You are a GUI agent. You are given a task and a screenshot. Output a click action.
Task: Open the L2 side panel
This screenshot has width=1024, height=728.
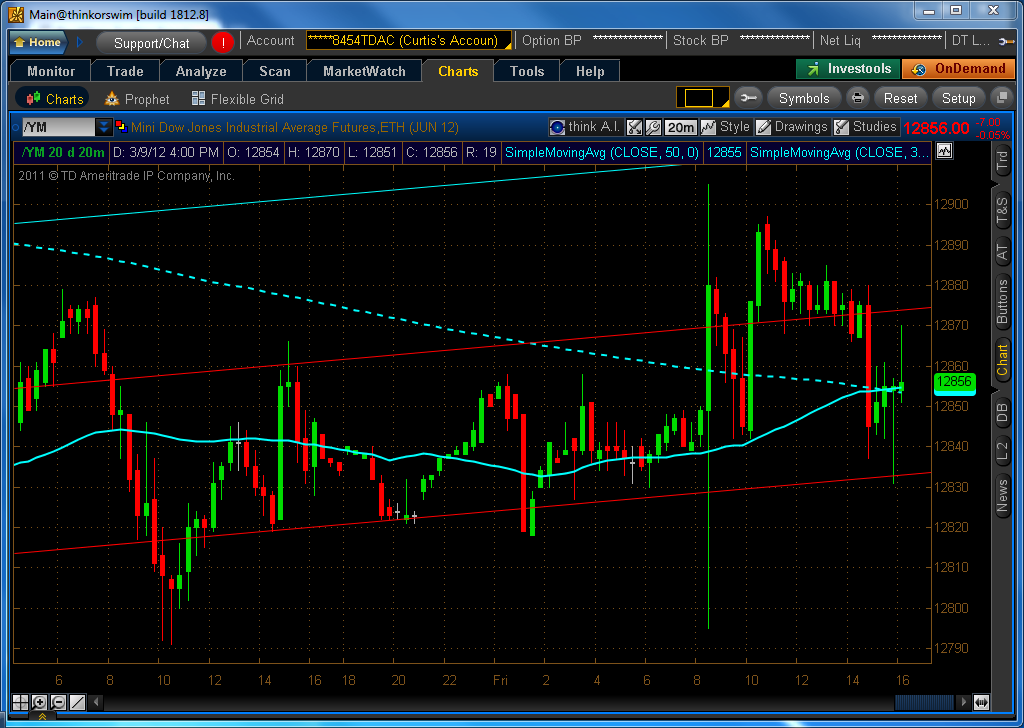pos(1002,452)
